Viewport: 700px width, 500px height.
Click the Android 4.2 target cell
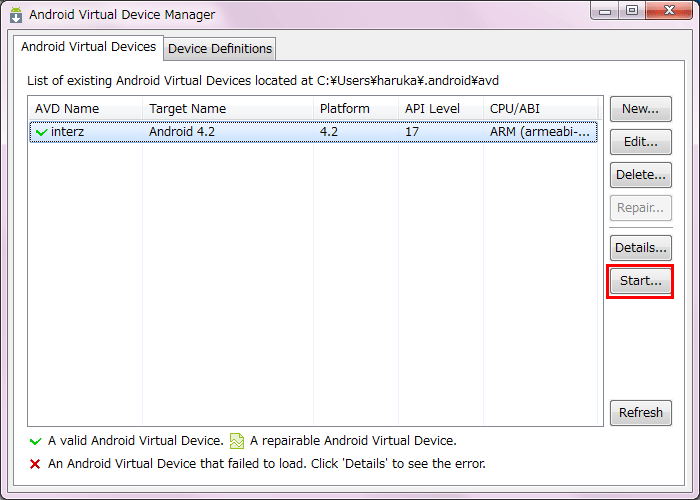coord(182,132)
